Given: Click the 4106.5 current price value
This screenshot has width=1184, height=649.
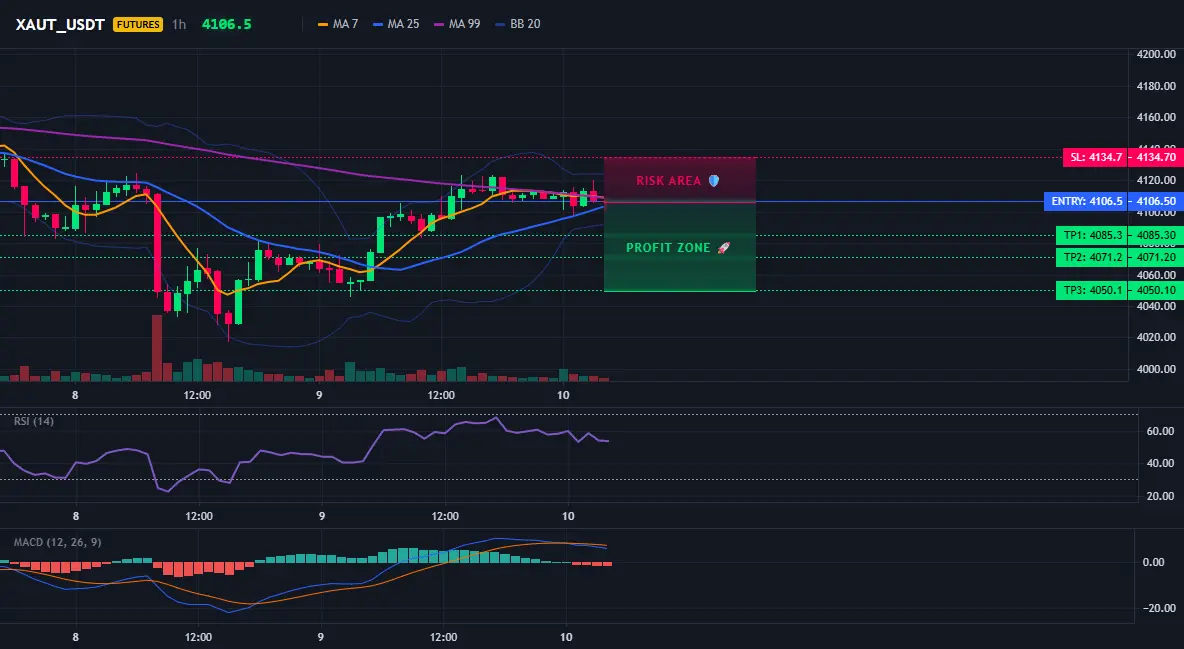Looking at the screenshot, I should [x=227, y=24].
